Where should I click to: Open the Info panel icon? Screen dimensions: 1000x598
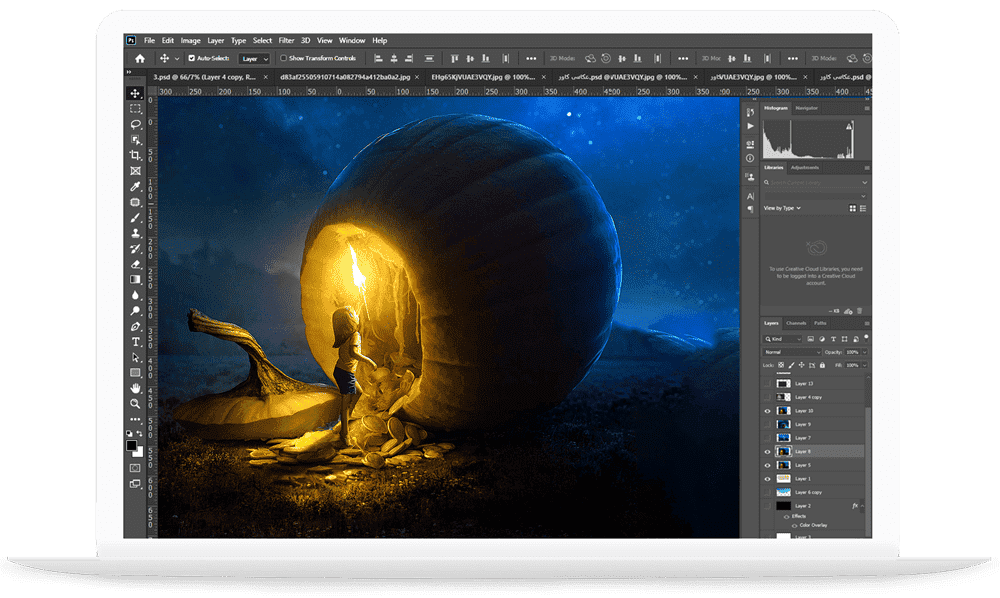click(x=751, y=158)
